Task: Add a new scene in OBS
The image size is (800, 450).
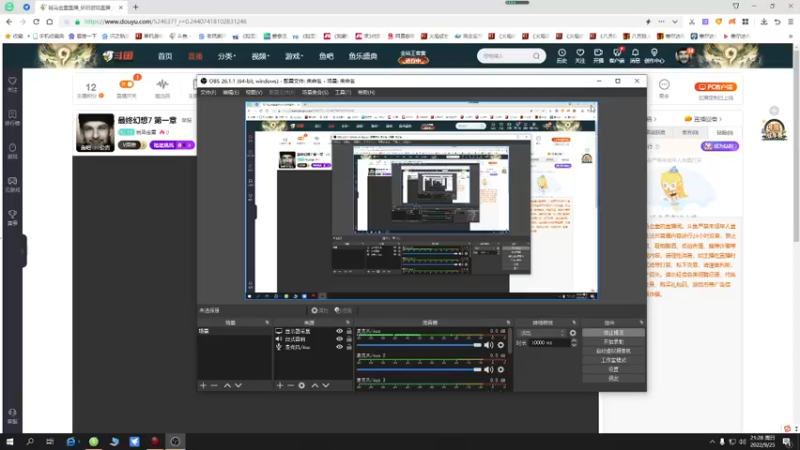Action: 203,386
